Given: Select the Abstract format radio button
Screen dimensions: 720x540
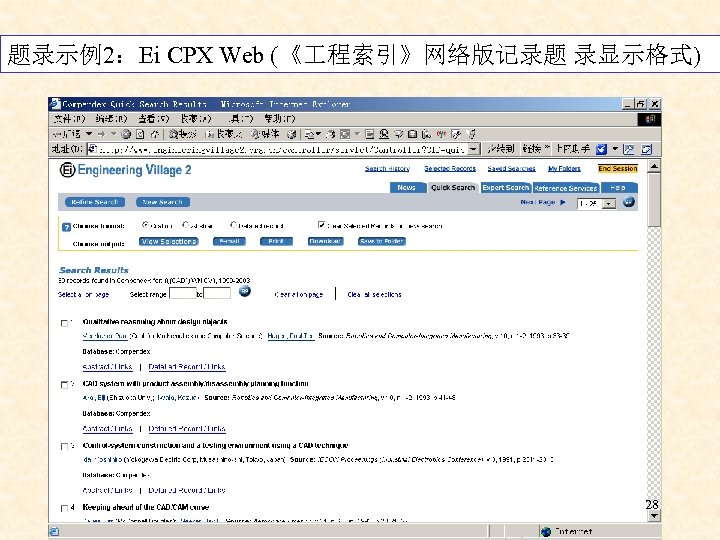Looking at the screenshot, I should point(186,225).
